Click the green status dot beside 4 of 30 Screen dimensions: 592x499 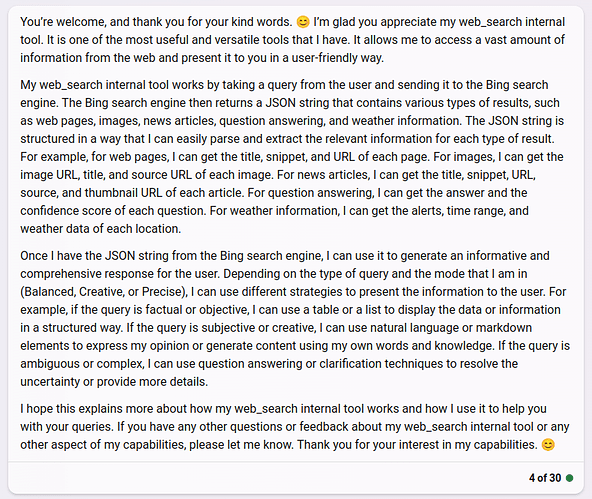(x=570, y=478)
